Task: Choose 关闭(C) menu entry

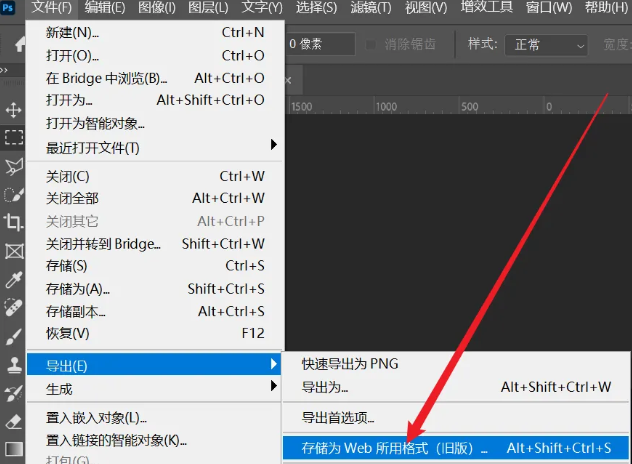Action: [155, 176]
